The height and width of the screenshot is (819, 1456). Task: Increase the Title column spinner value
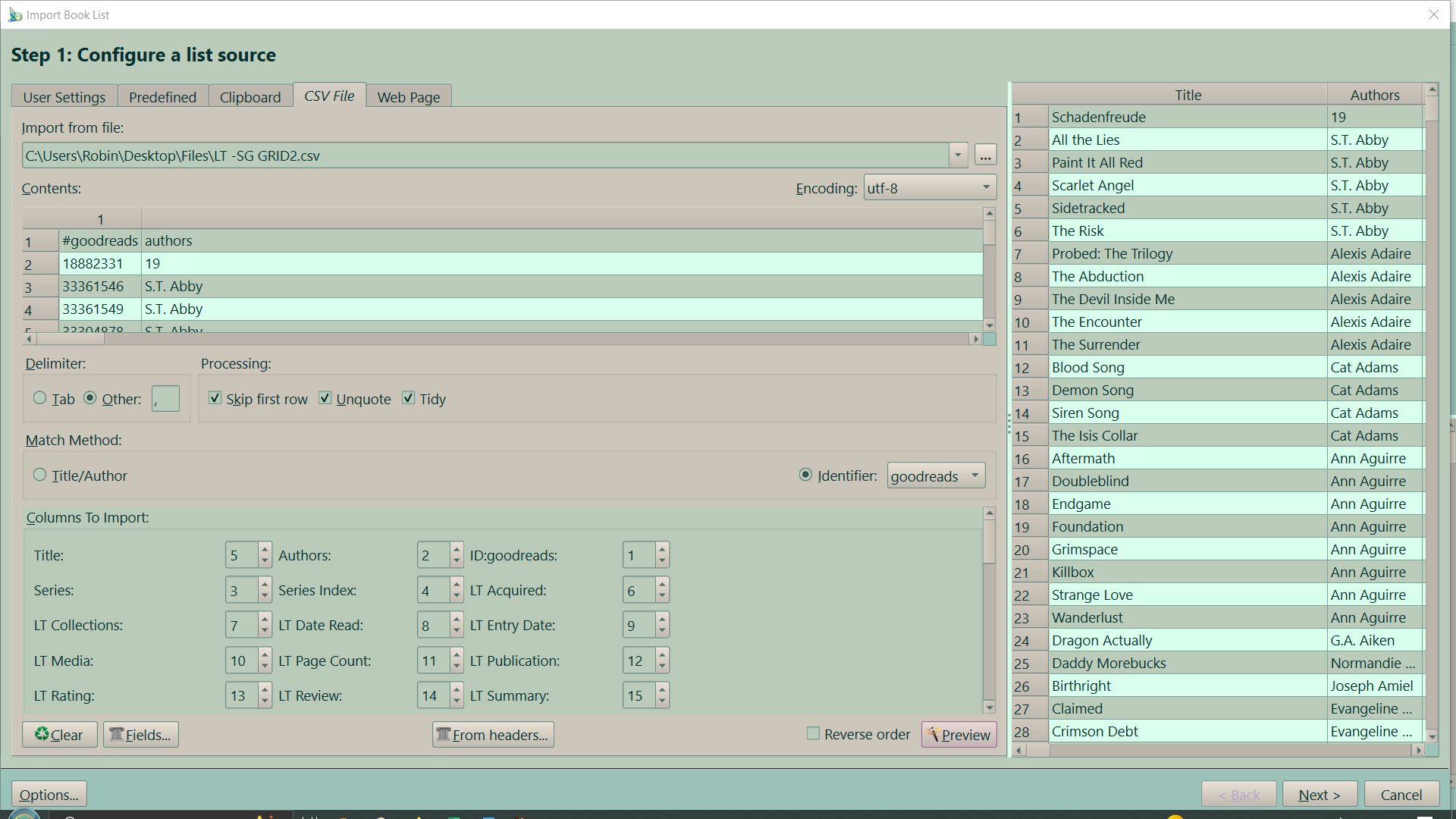pyautogui.click(x=265, y=548)
